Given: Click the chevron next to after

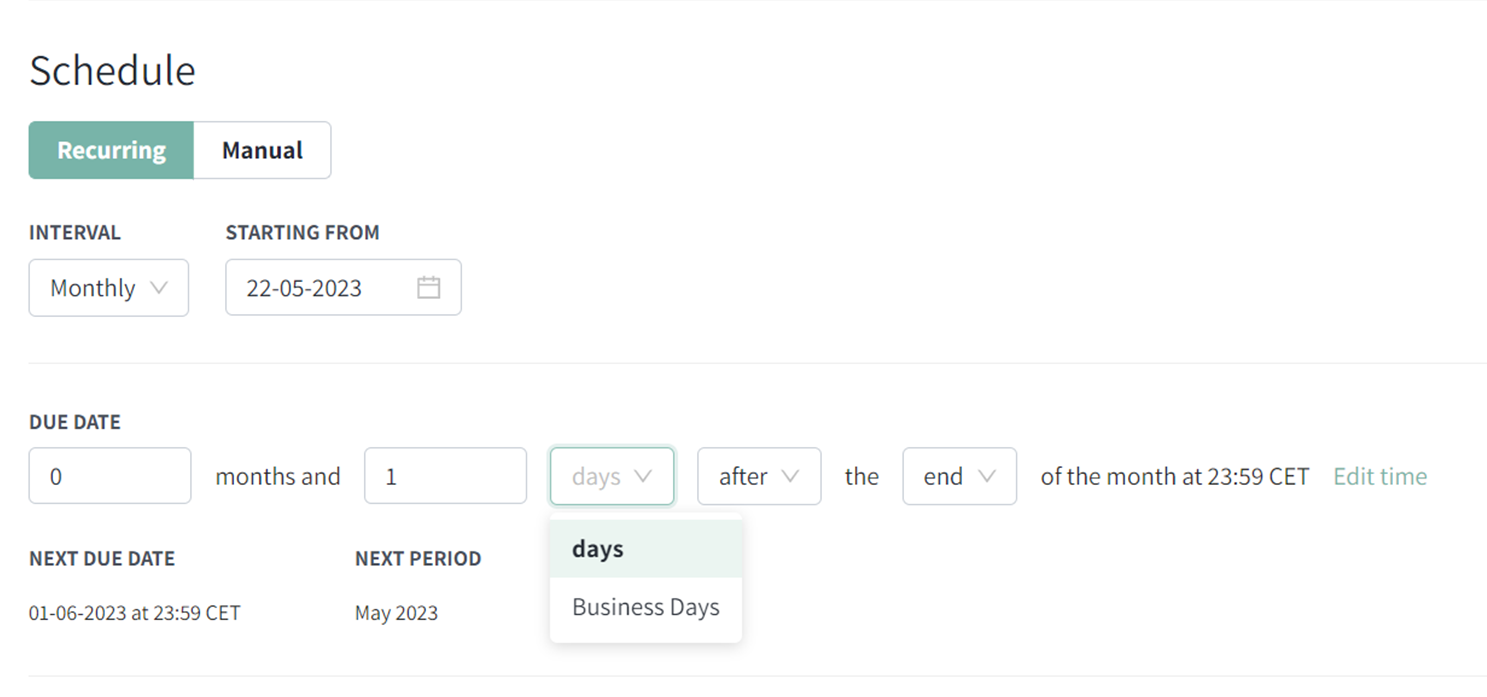Looking at the screenshot, I should (790, 476).
